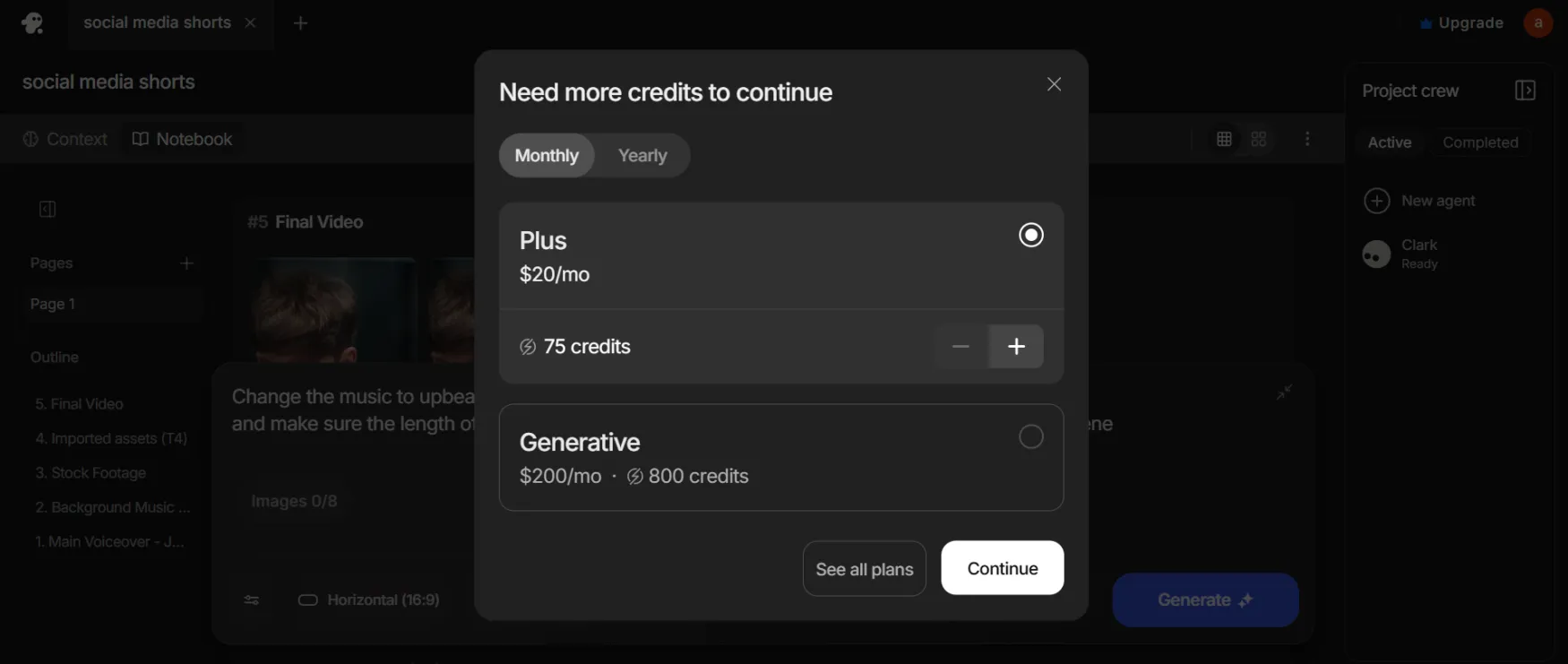Increase credits with the plus button
This screenshot has width=1568, height=664.
tap(1016, 347)
